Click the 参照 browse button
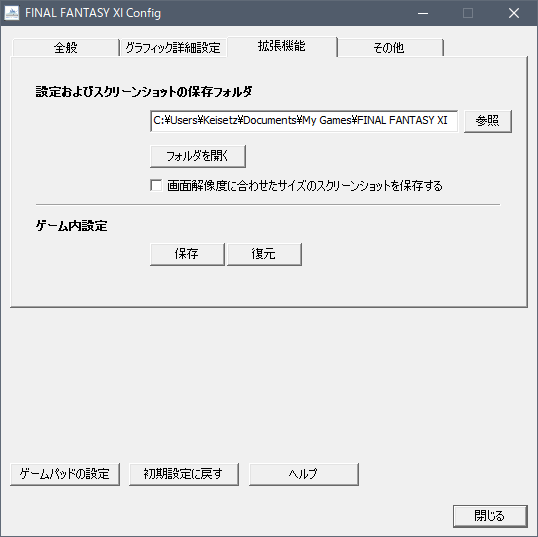The height and width of the screenshot is (537, 538). tap(488, 121)
